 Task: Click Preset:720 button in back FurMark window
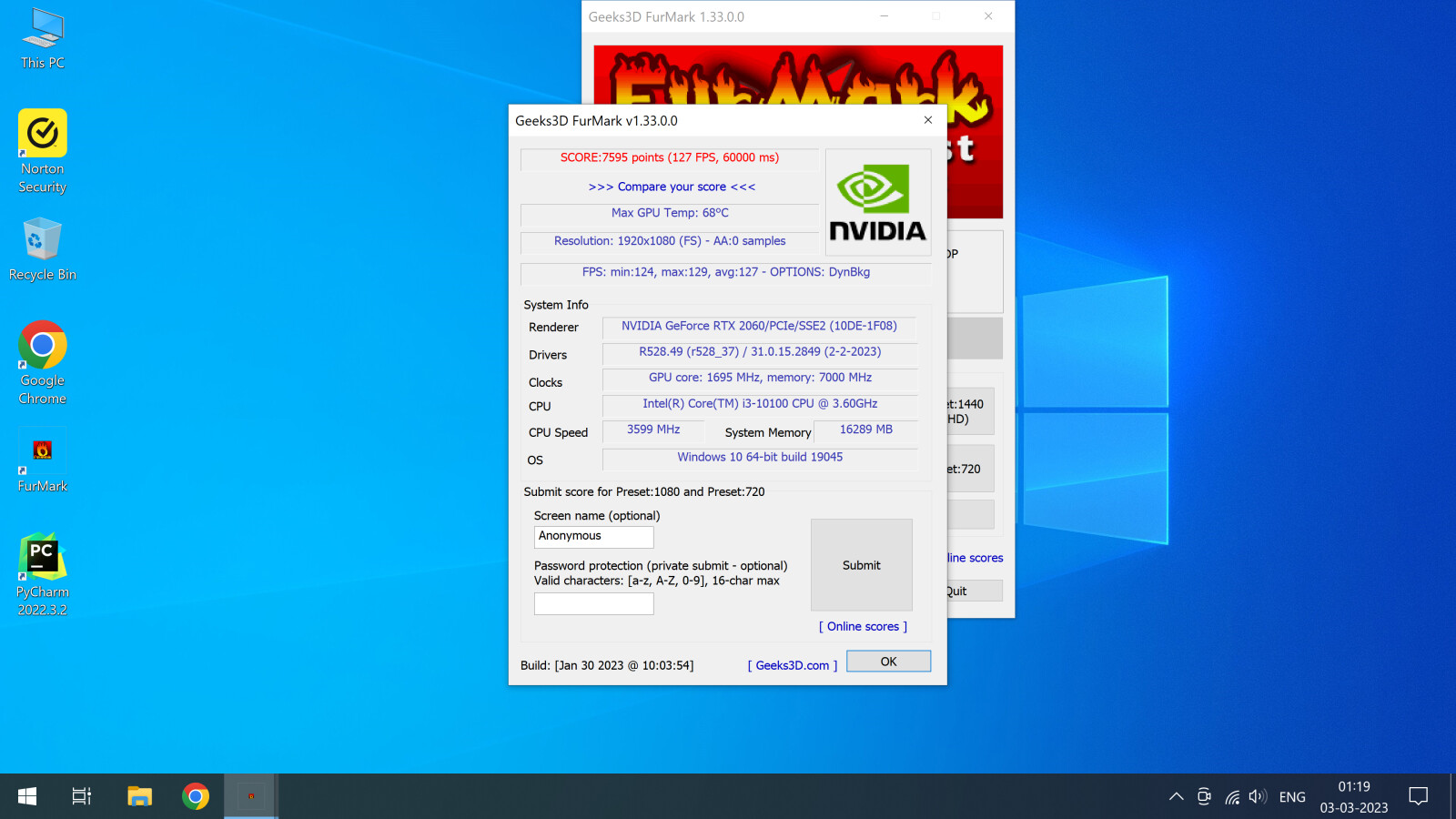[x=970, y=469]
